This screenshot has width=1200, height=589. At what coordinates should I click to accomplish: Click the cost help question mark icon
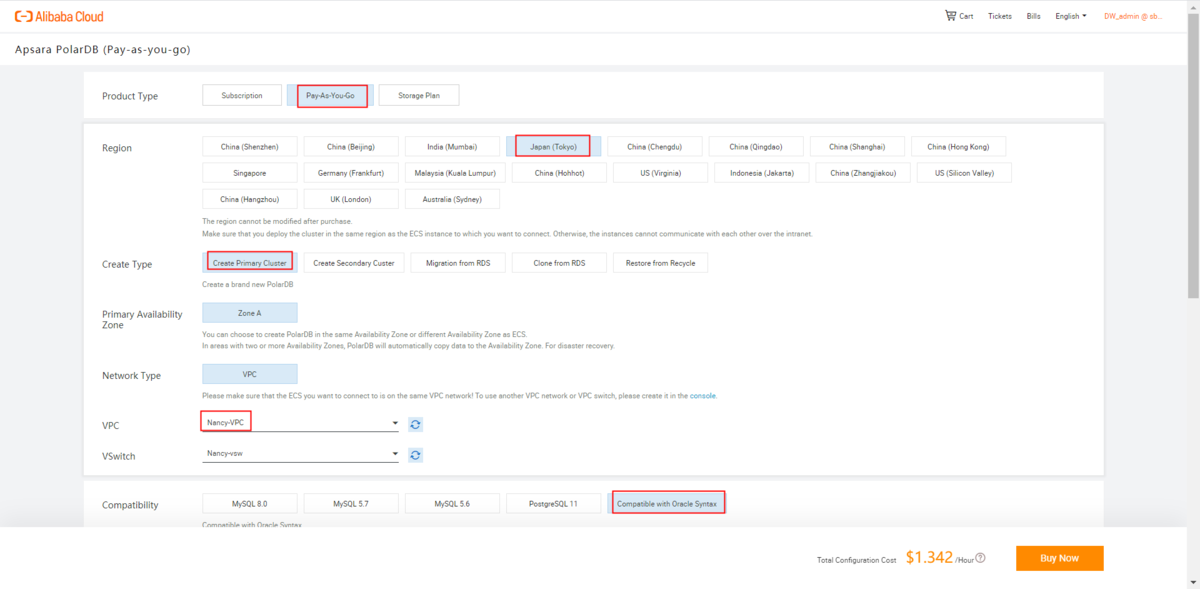click(x=980, y=558)
